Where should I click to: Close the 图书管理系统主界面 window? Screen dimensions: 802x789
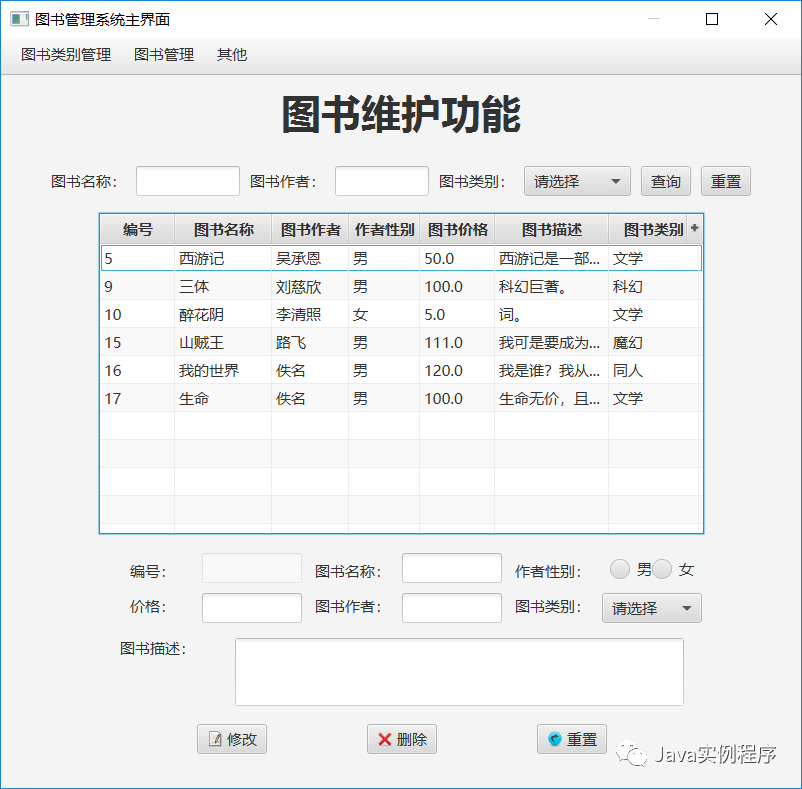[x=771, y=19]
